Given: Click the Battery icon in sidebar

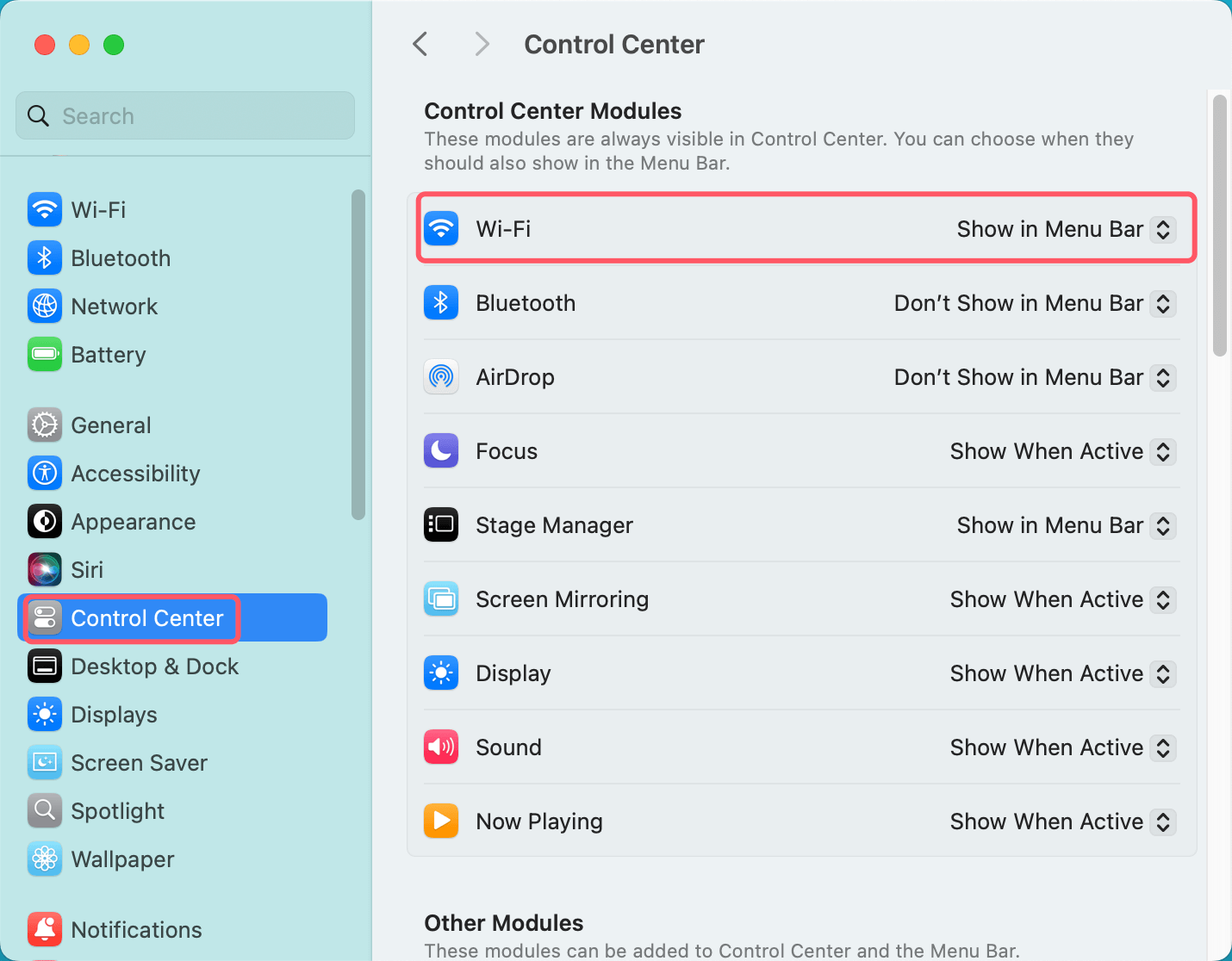Looking at the screenshot, I should (x=45, y=354).
